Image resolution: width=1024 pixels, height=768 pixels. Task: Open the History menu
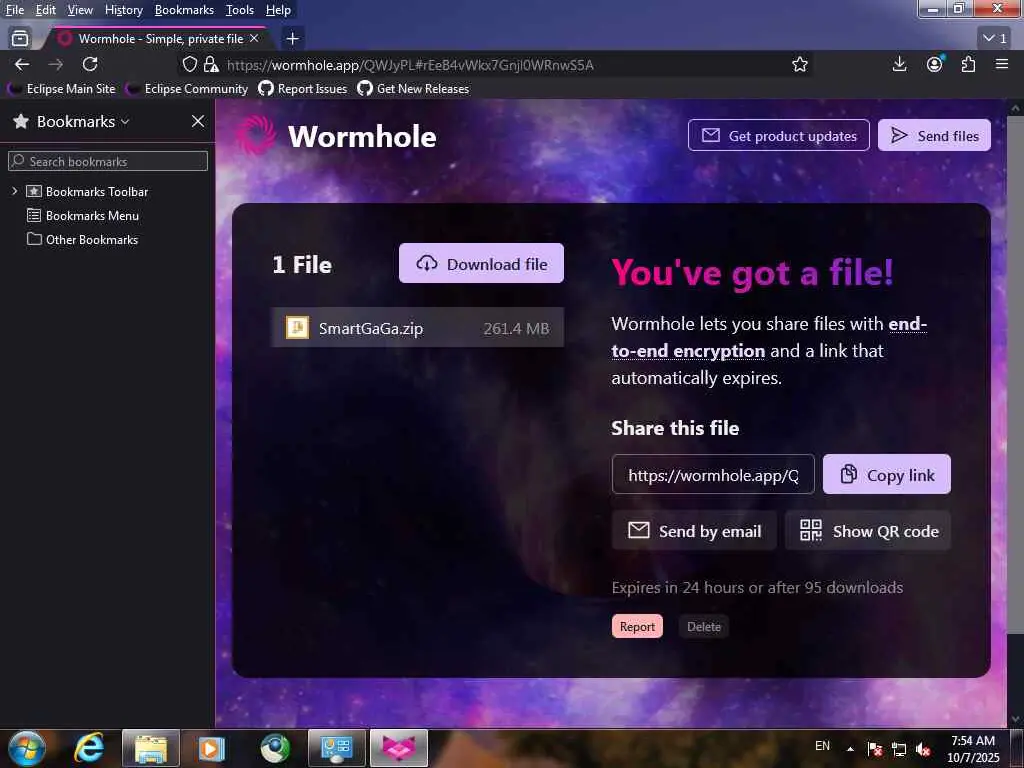[x=123, y=10]
